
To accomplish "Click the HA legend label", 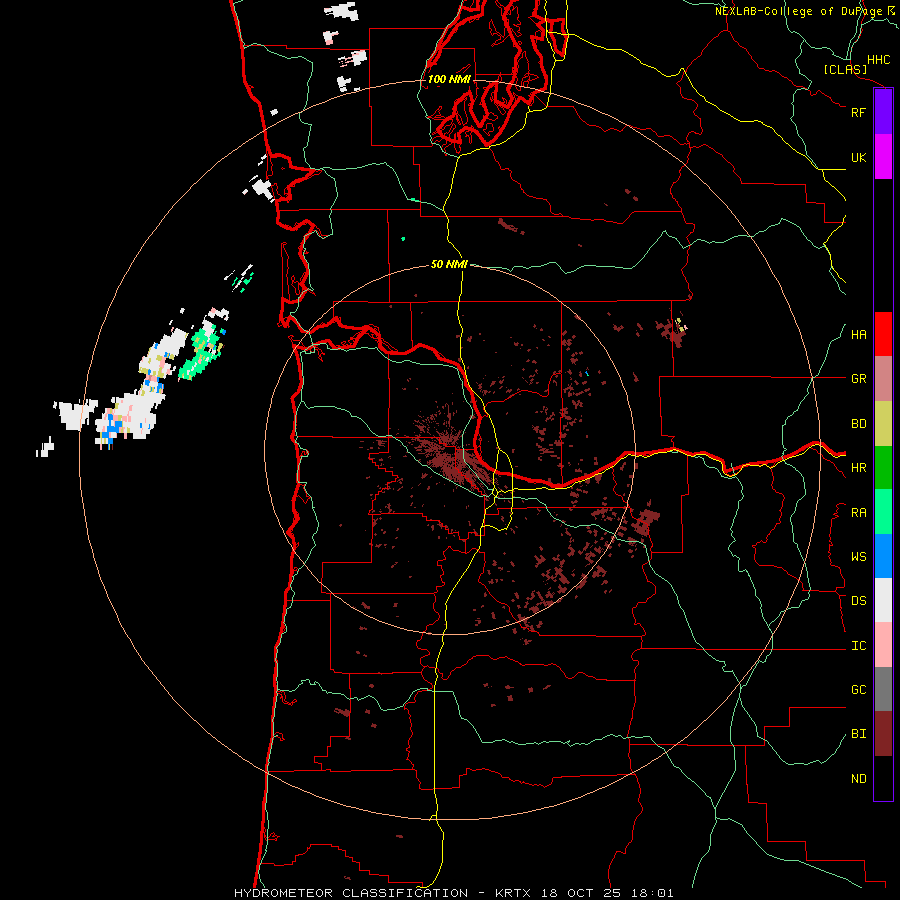I will coord(859,335).
